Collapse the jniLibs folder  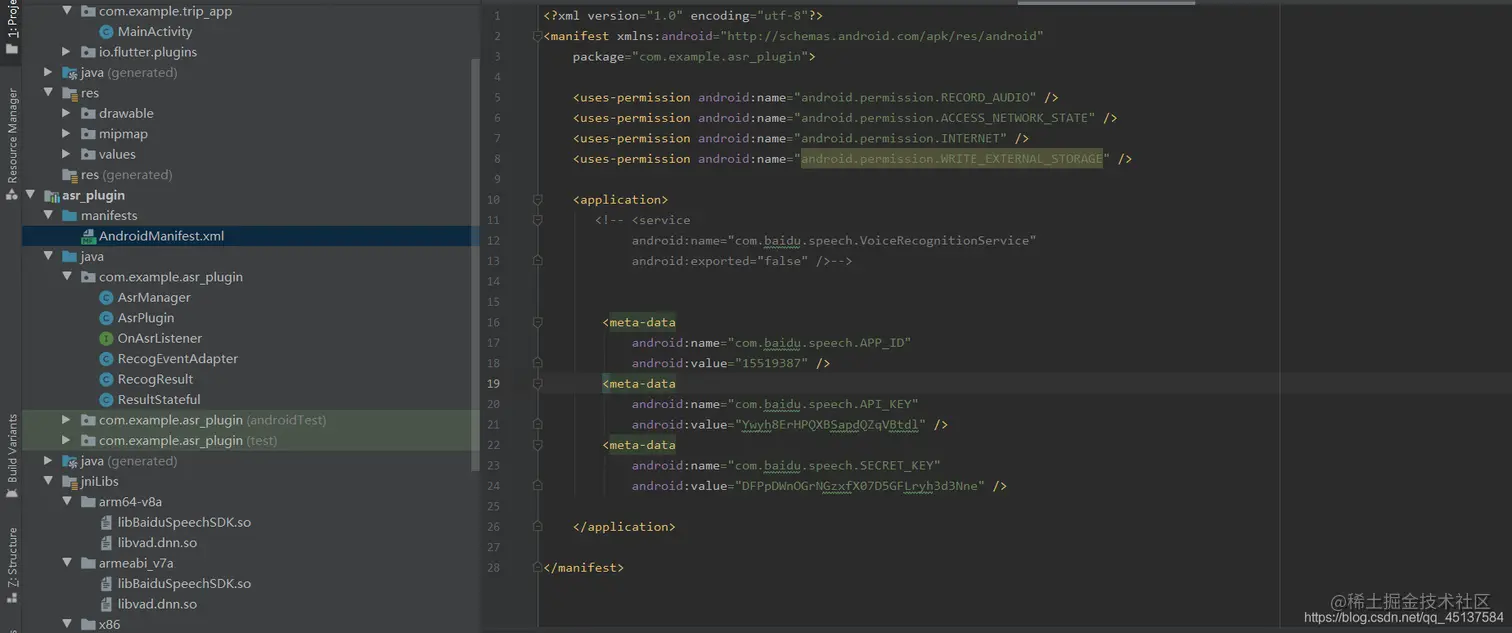coord(48,481)
